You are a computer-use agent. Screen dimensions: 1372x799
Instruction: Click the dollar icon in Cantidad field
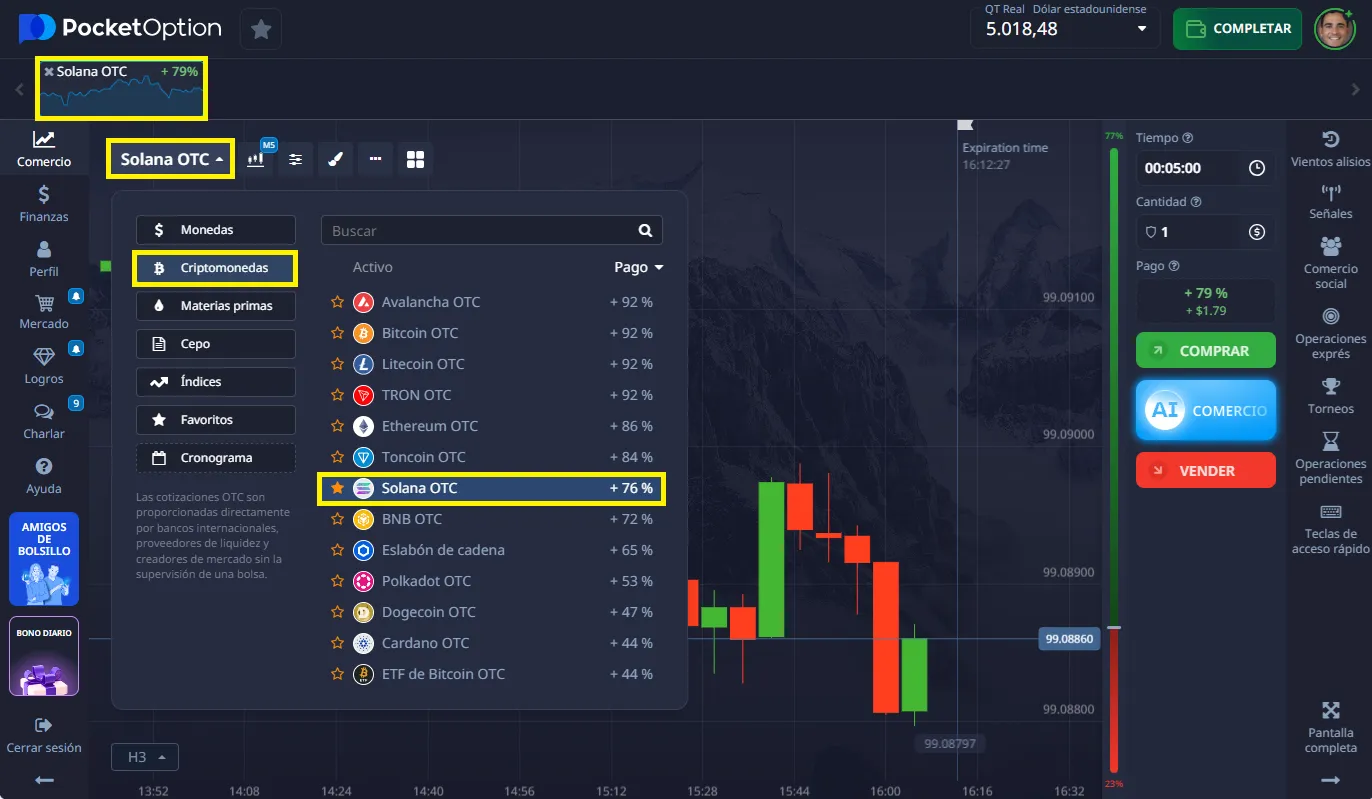pyautogui.click(x=1257, y=232)
